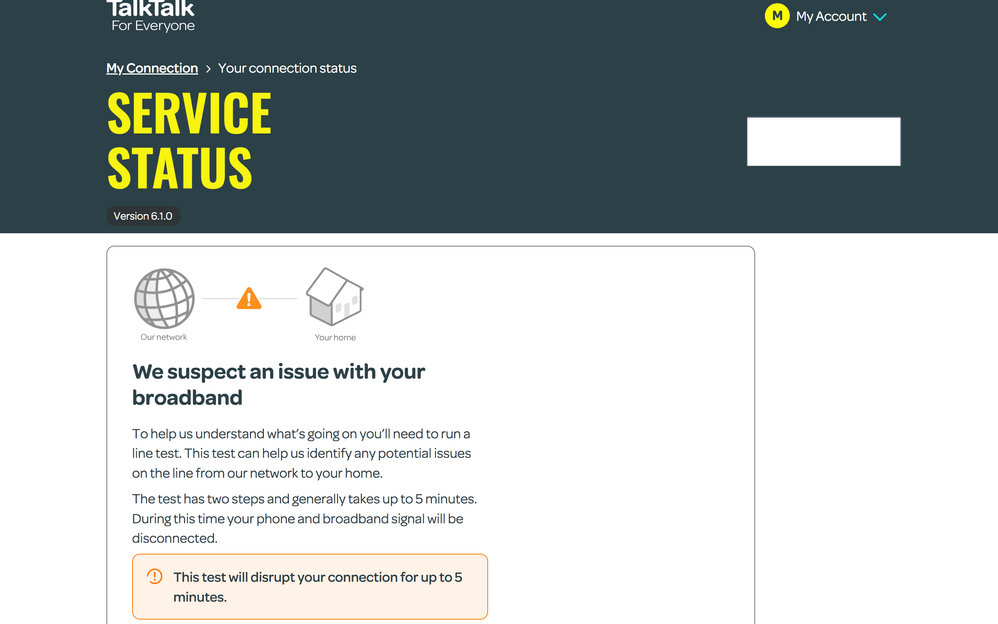Click the SERVICE STATUS page heading

[x=189, y=140]
